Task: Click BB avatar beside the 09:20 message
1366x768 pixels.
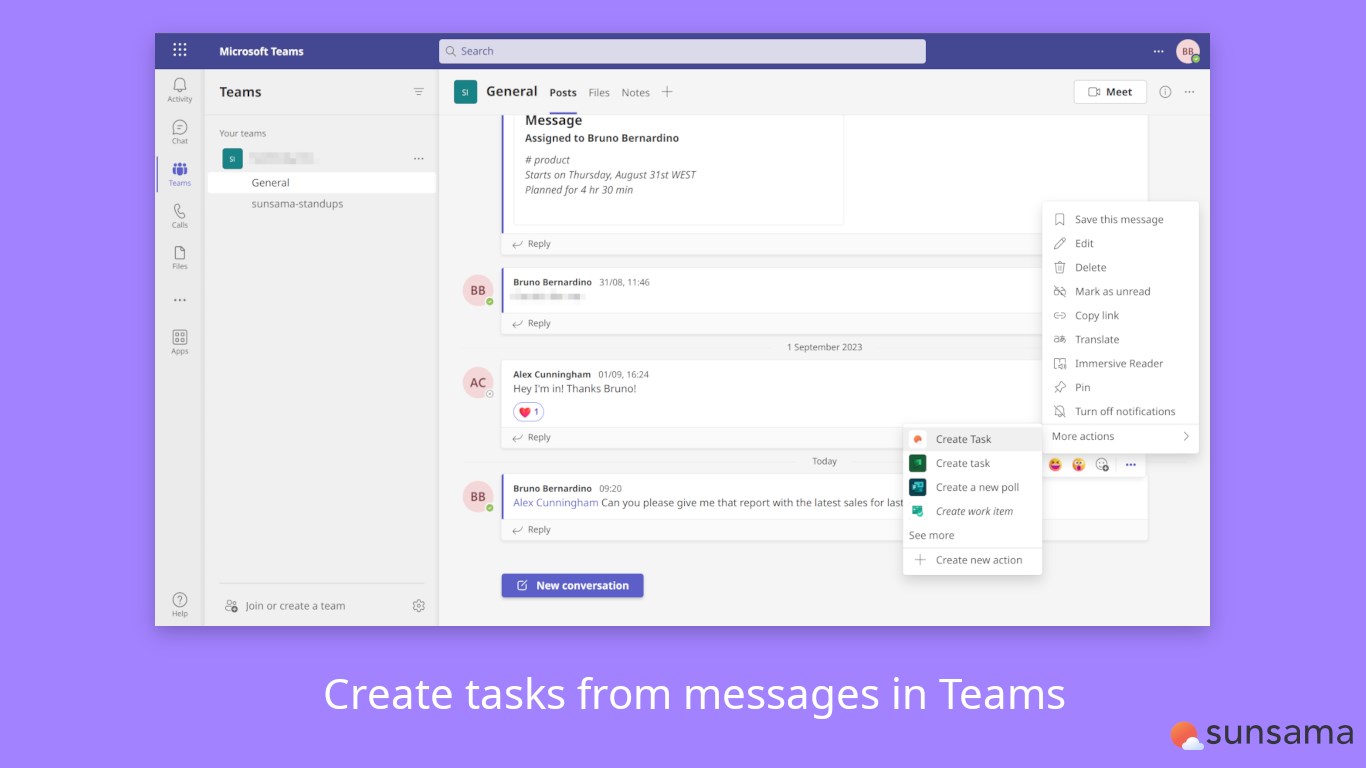Action: [x=478, y=496]
